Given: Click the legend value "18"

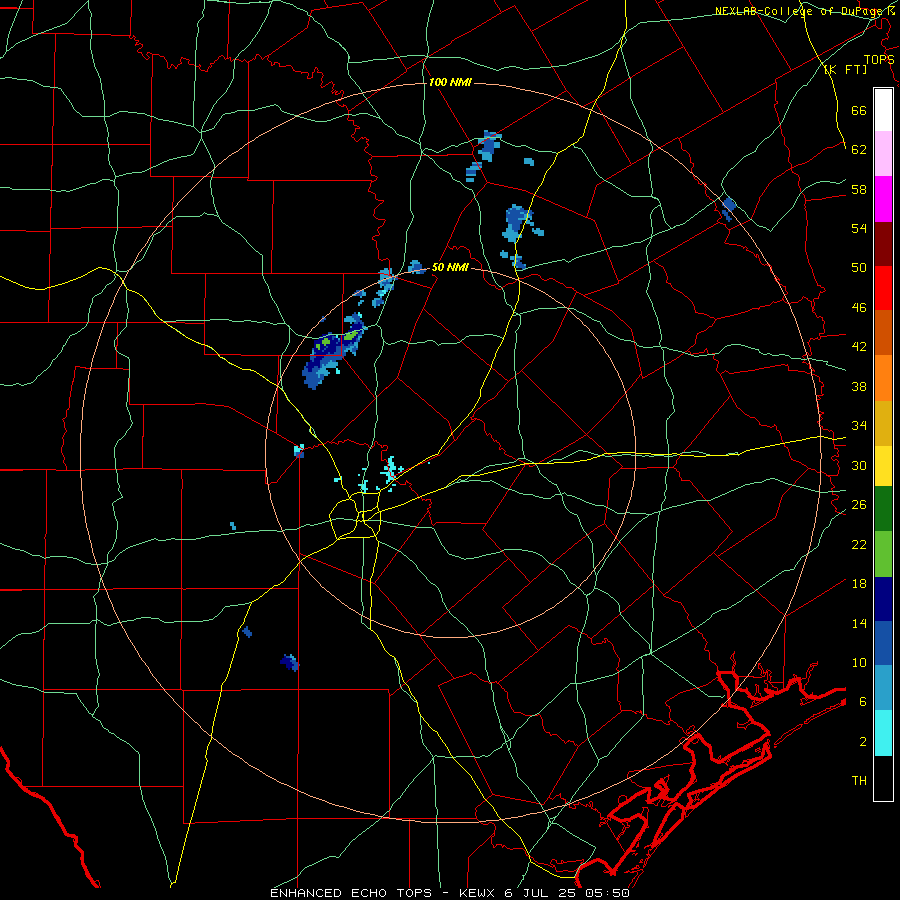Looking at the screenshot, I should coord(859,584).
